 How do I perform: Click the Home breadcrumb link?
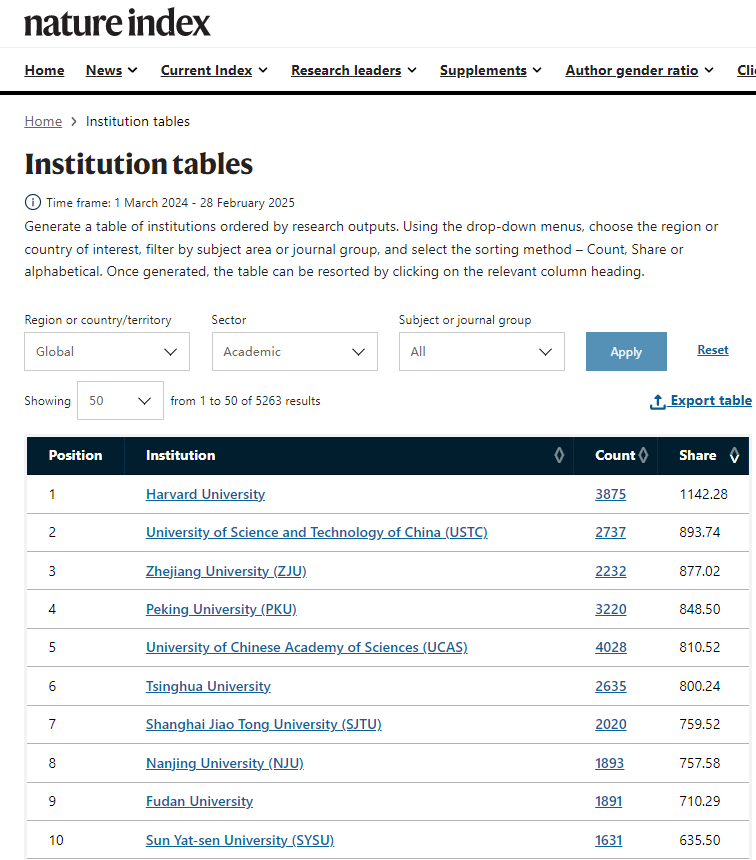pyautogui.click(x=43, y=122)
